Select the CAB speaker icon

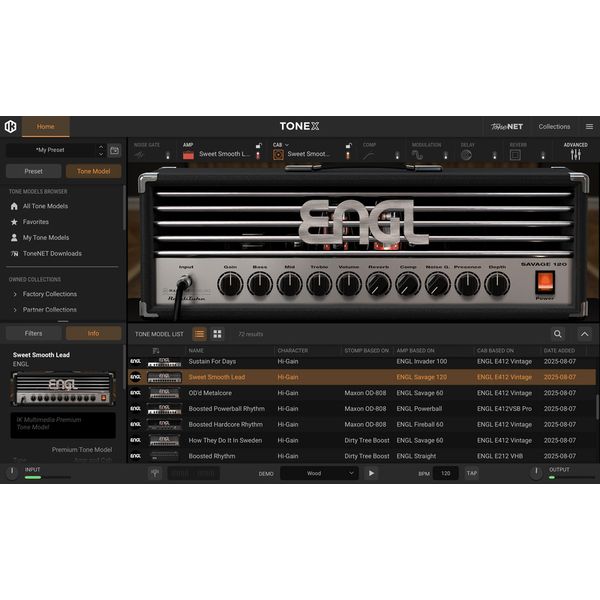click(x=278, y=155)
